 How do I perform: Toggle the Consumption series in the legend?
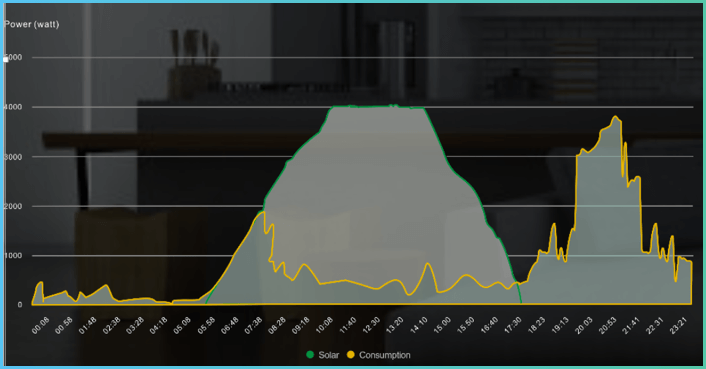(x=379, y=355)
